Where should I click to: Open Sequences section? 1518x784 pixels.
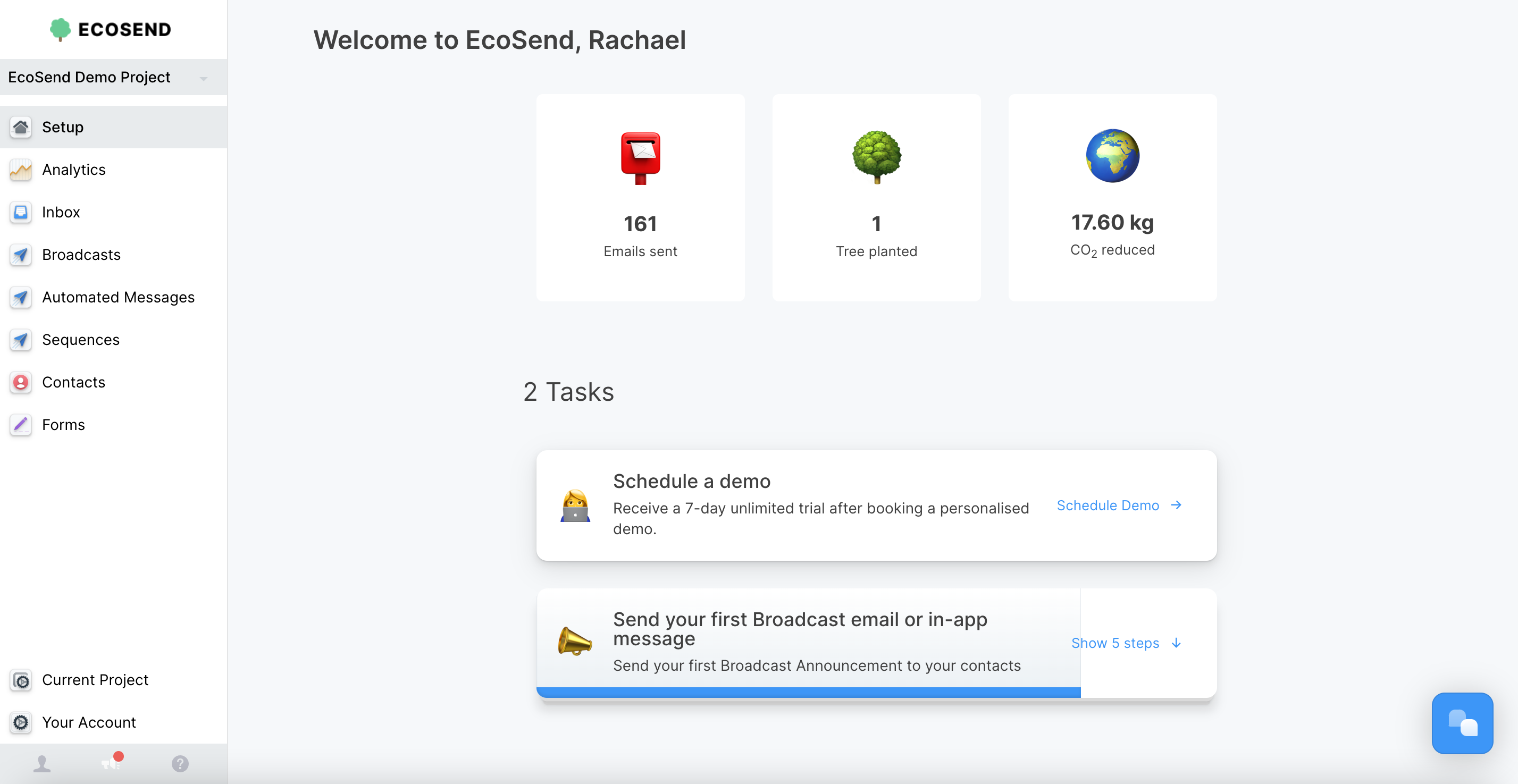point(80,339)
